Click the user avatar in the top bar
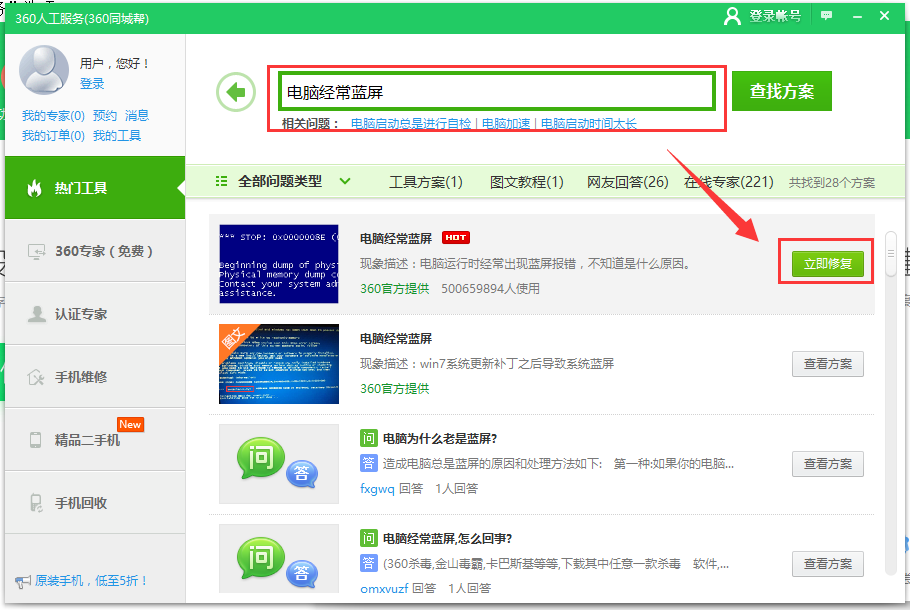The height and width of the screenshot is (610, 910). tap(730, 16)
